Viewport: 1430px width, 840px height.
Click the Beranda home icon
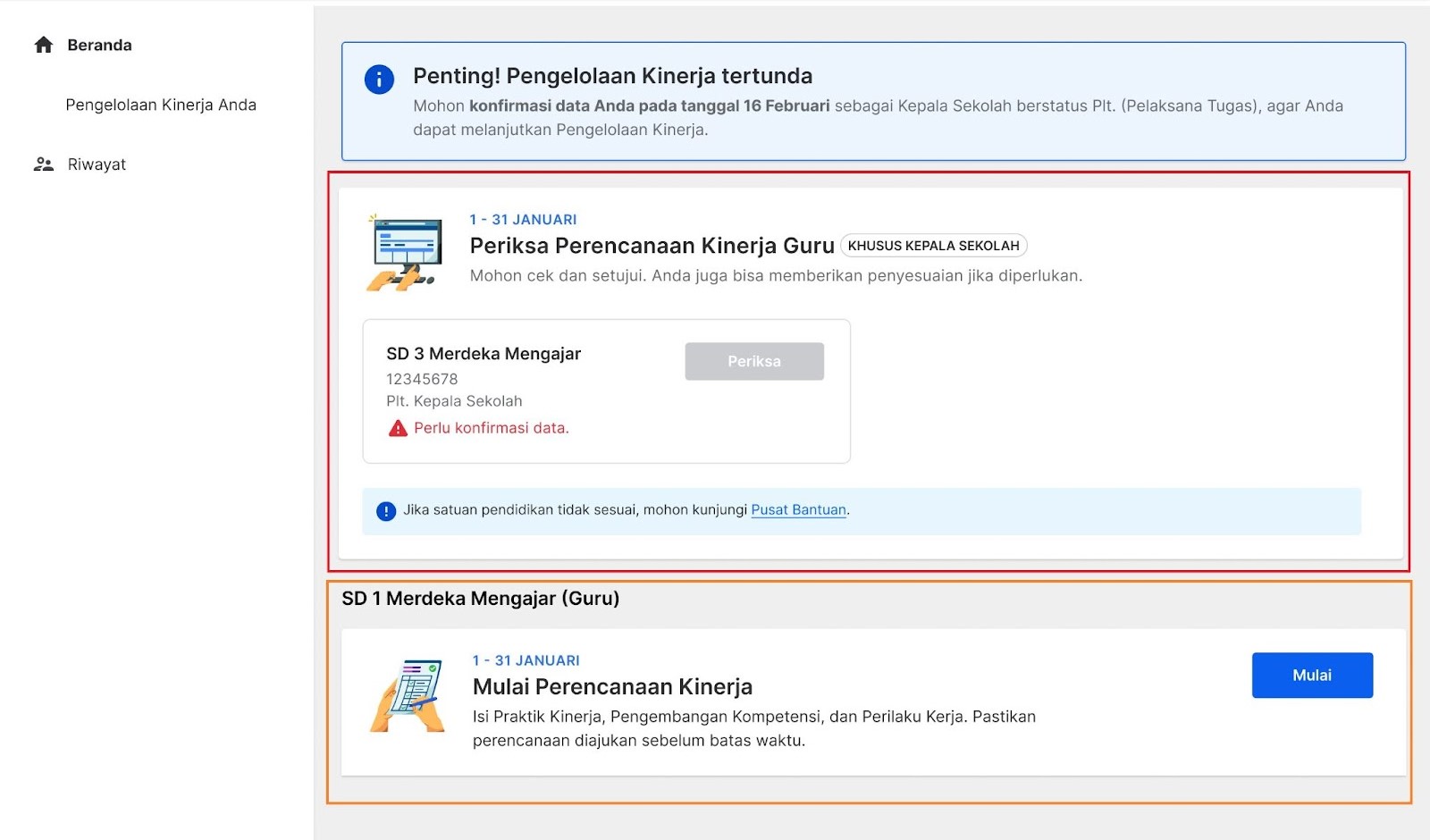pos(44,45)
